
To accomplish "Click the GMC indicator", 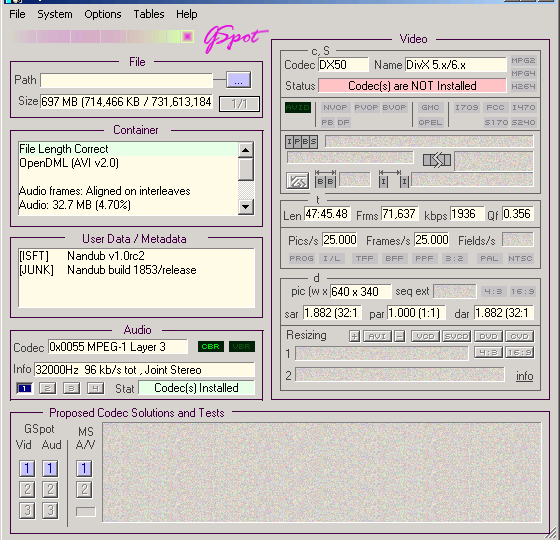I will (430, 108).
